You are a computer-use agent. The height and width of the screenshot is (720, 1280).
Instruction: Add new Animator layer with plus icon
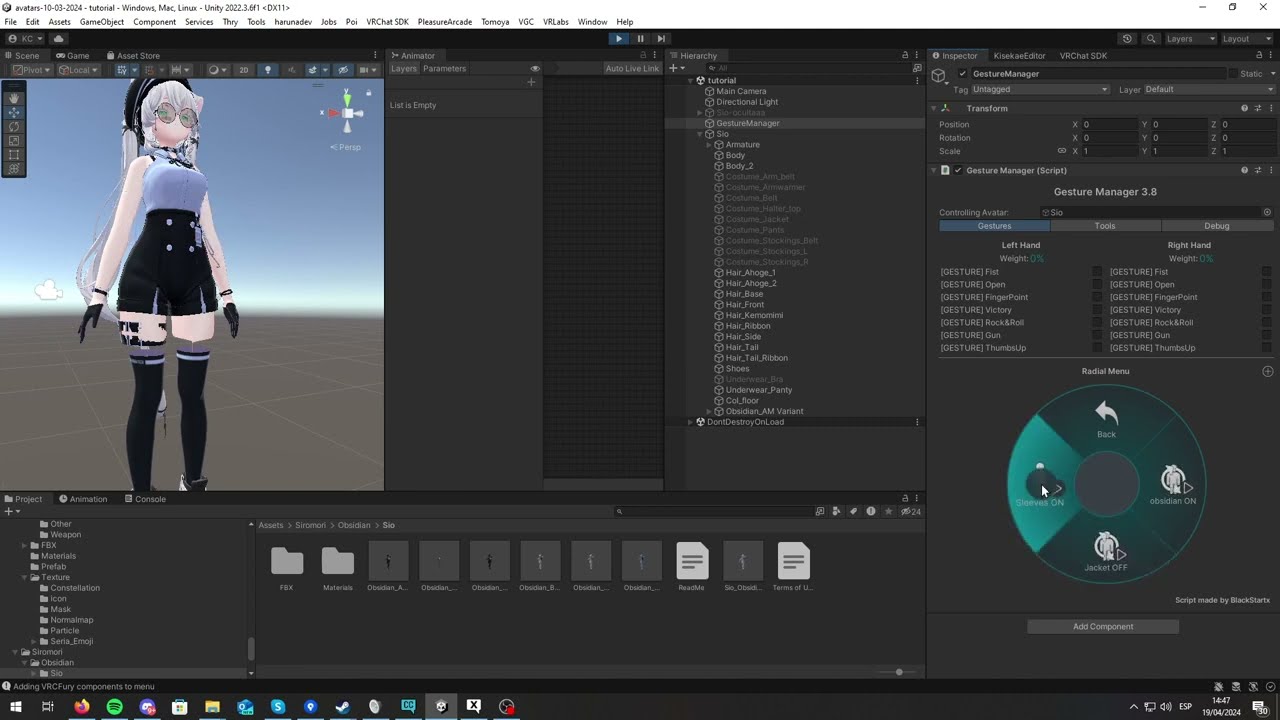[531, 82]
